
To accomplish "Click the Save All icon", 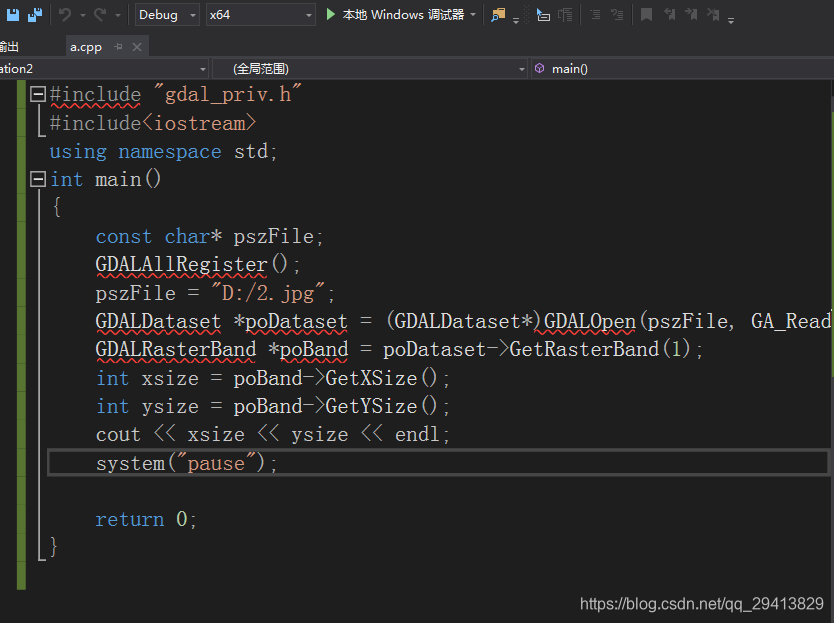I will (x=35, y=15).
